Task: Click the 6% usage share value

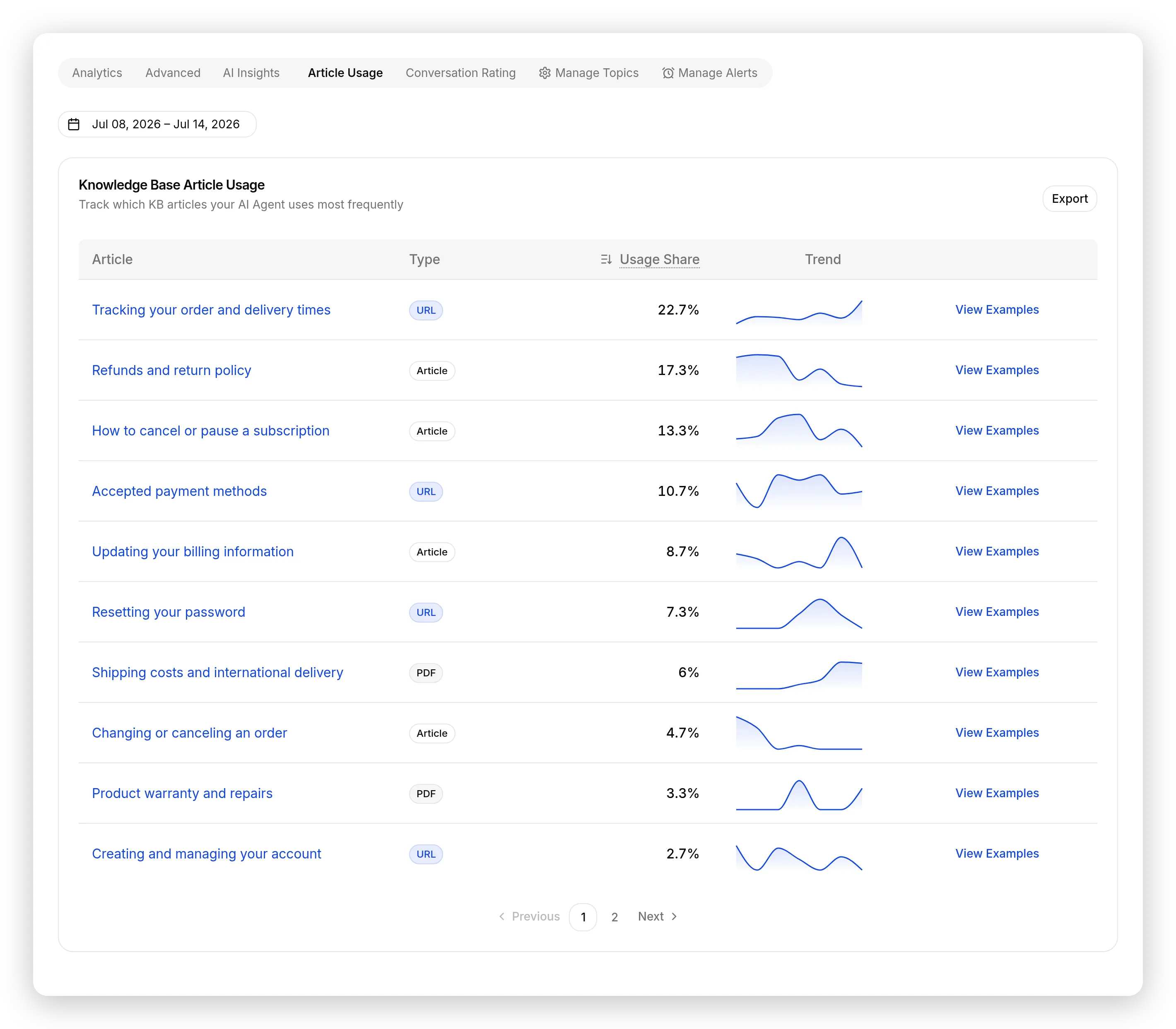Action: [x=689, y=673]
